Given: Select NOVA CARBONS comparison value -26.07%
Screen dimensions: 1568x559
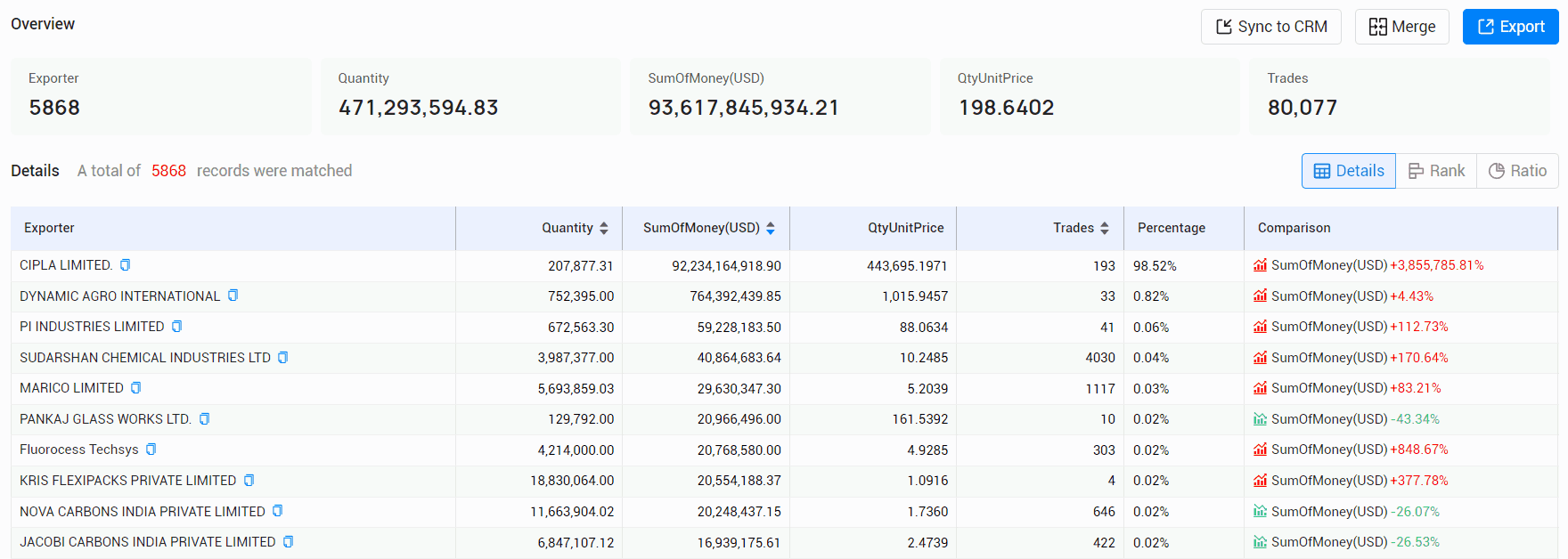Looking at the screenshot, I should (x=1415, y=512).
